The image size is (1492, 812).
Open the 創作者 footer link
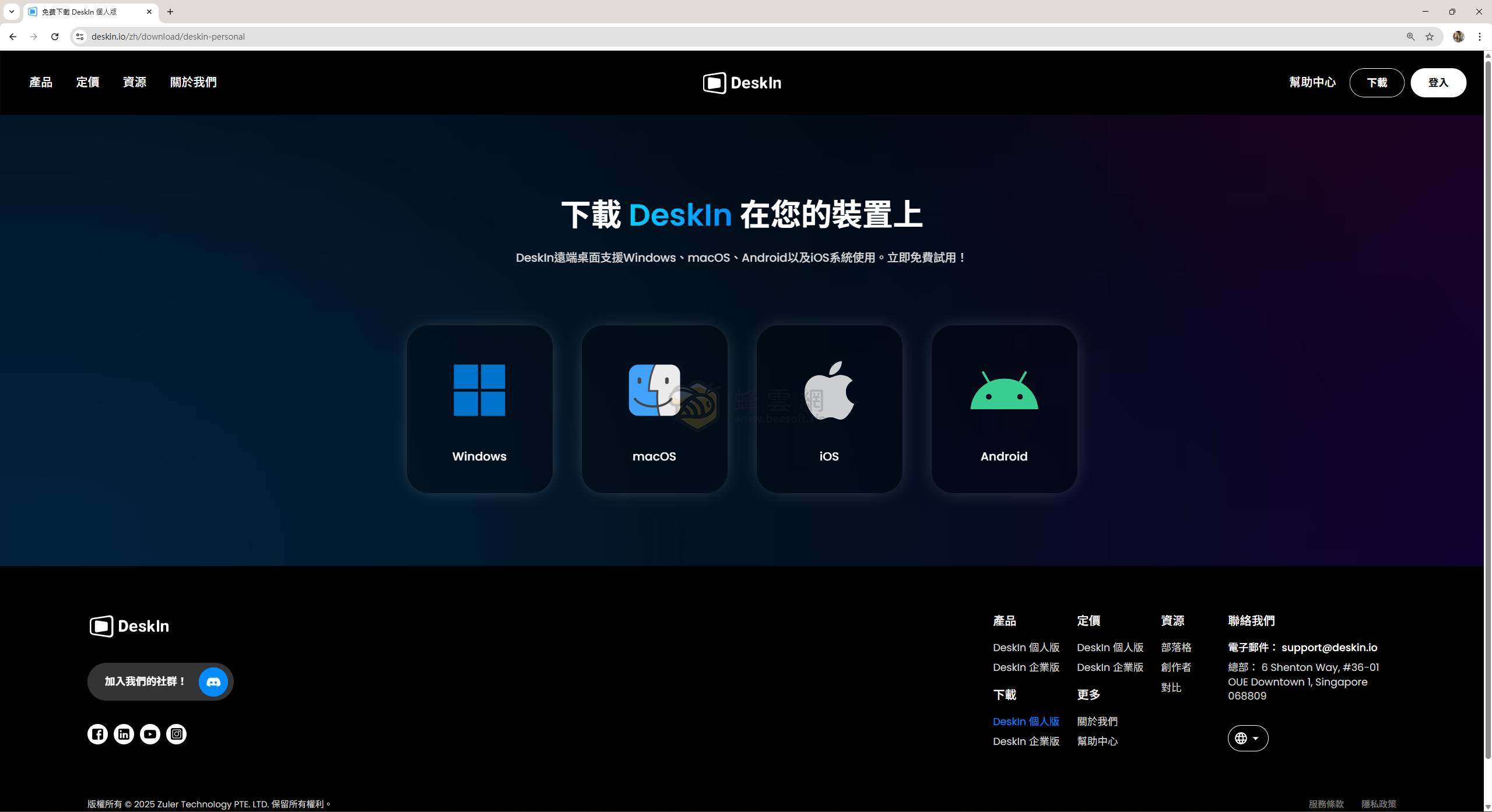[1176, 667]
